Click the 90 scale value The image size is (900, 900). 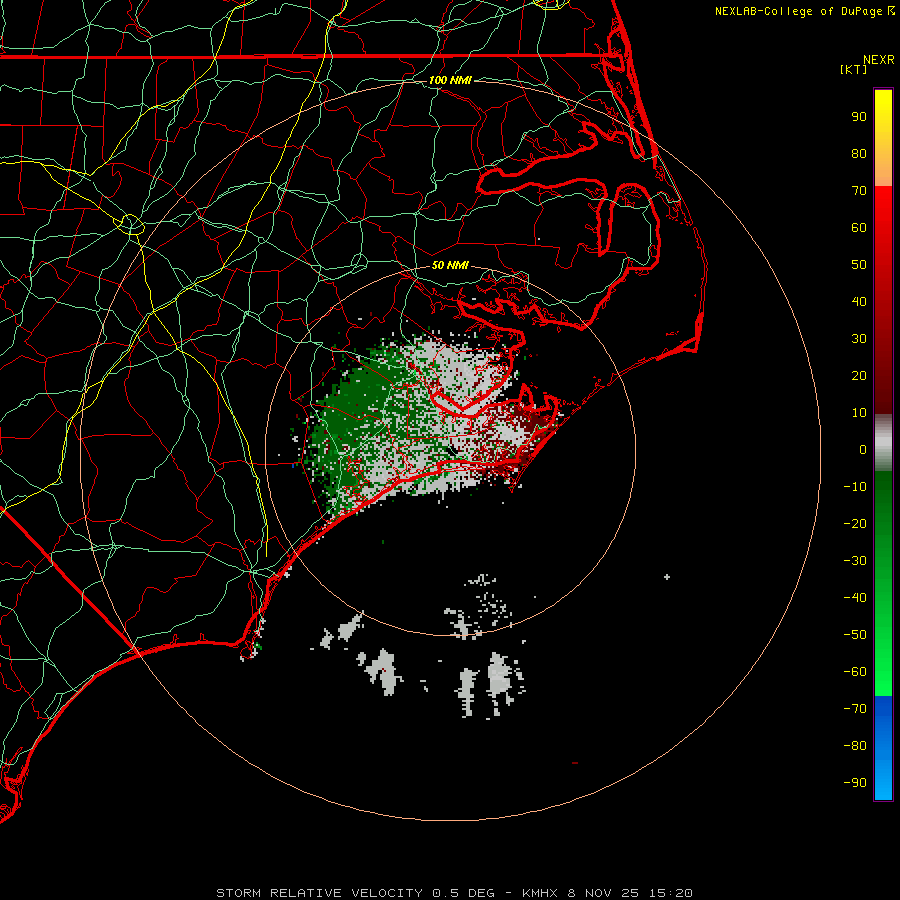859,117
